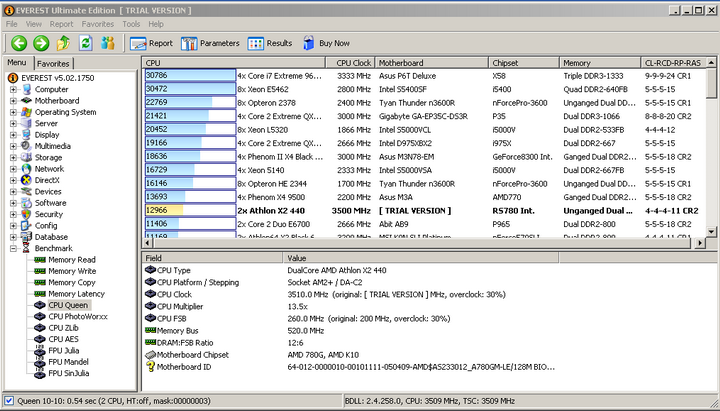This screenshot has width=720, height=411.
Task: Switch to the Menu tab
Action: coord(17,62)
